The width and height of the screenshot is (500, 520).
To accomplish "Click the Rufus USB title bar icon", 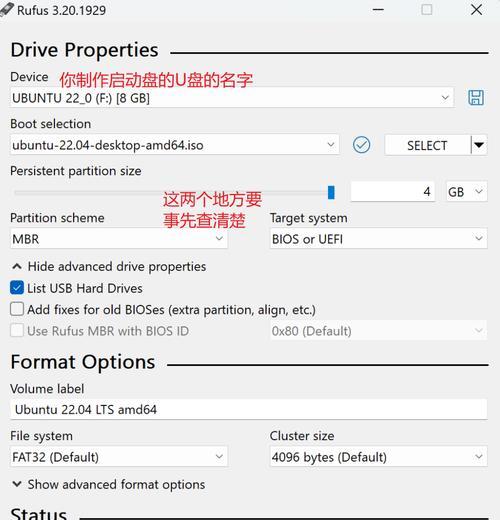I will [7, 9].
